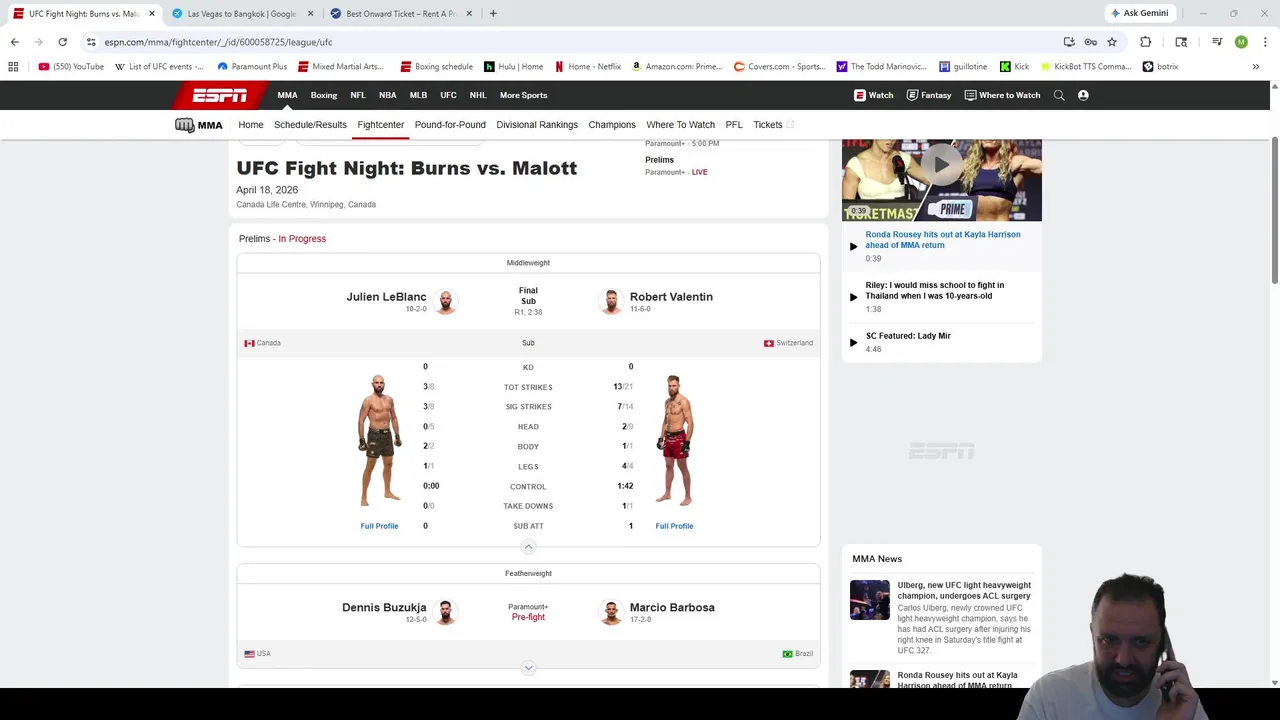Viewport: 1280px width, 720px height.
Task: Collapse the LeBlanc vs Valentin stats
Action: (528, 547)
